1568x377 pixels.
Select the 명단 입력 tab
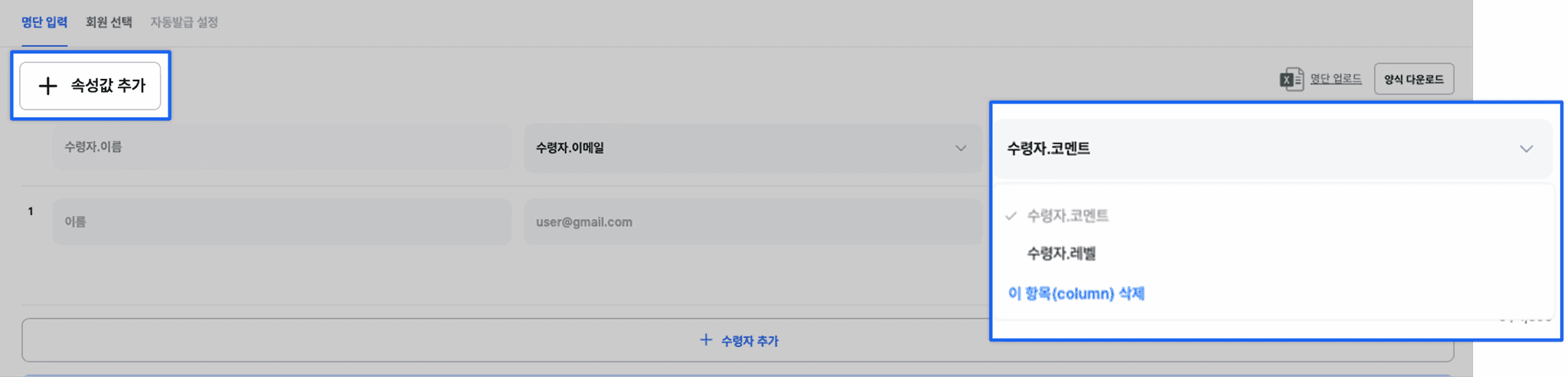44,22
